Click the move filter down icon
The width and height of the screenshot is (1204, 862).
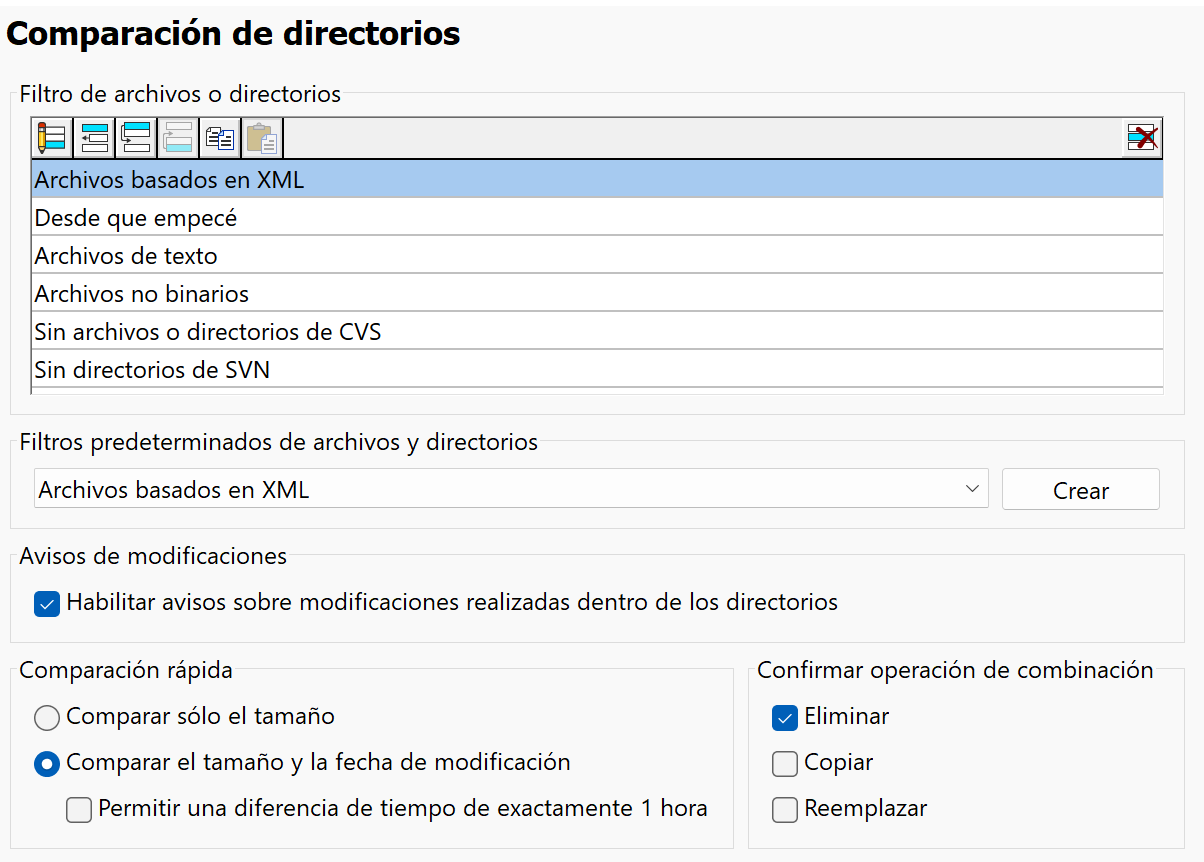tap(135, 137)
